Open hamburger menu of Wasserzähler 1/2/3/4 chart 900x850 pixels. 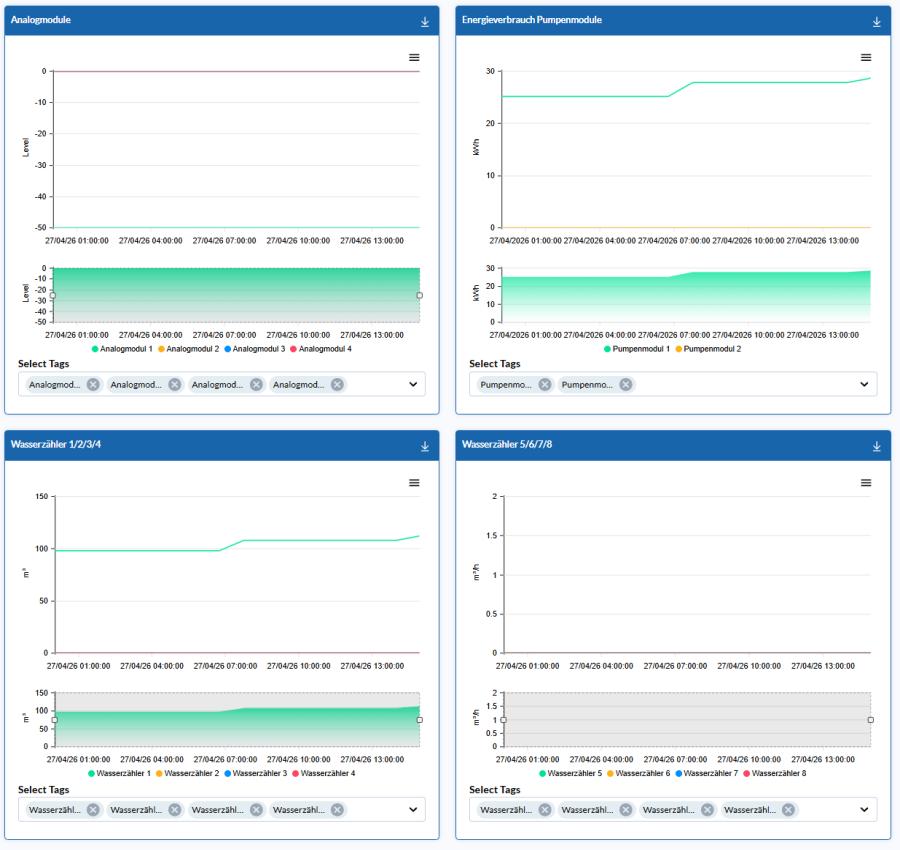[414, 483]
